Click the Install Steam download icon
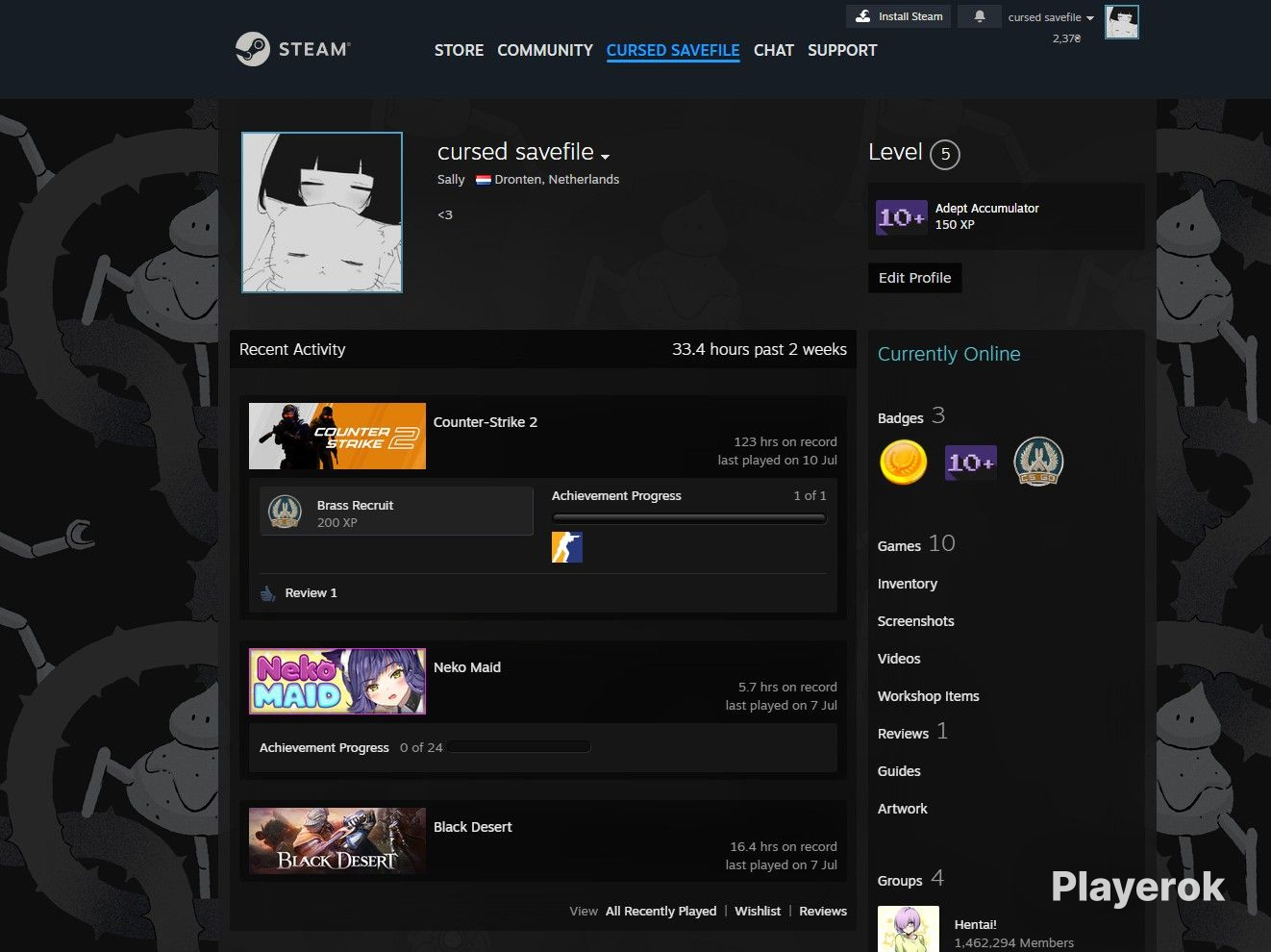The height and width of the screenshot is (952, 1271). click(863, 16)
